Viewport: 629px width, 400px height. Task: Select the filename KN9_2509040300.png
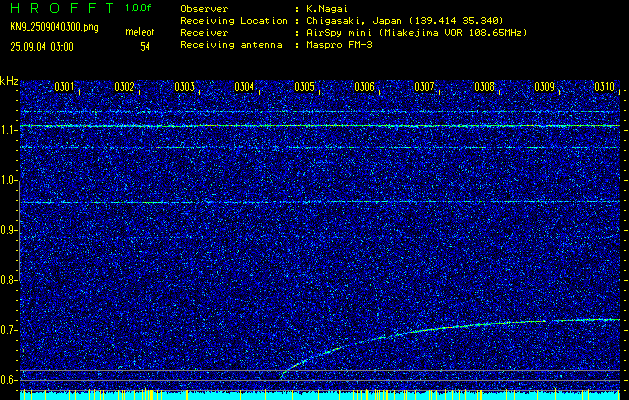point(54,28)
